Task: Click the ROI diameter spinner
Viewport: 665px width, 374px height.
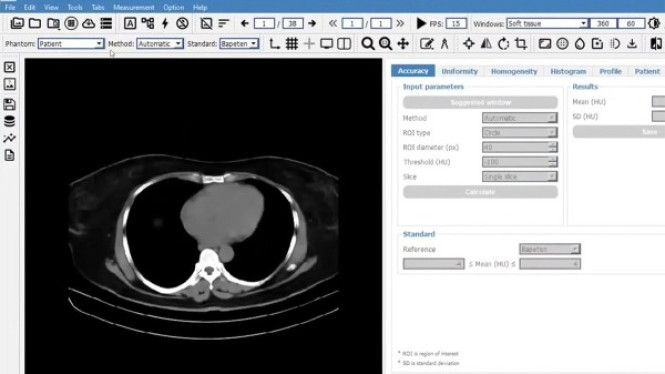Action: pos(520,147)
